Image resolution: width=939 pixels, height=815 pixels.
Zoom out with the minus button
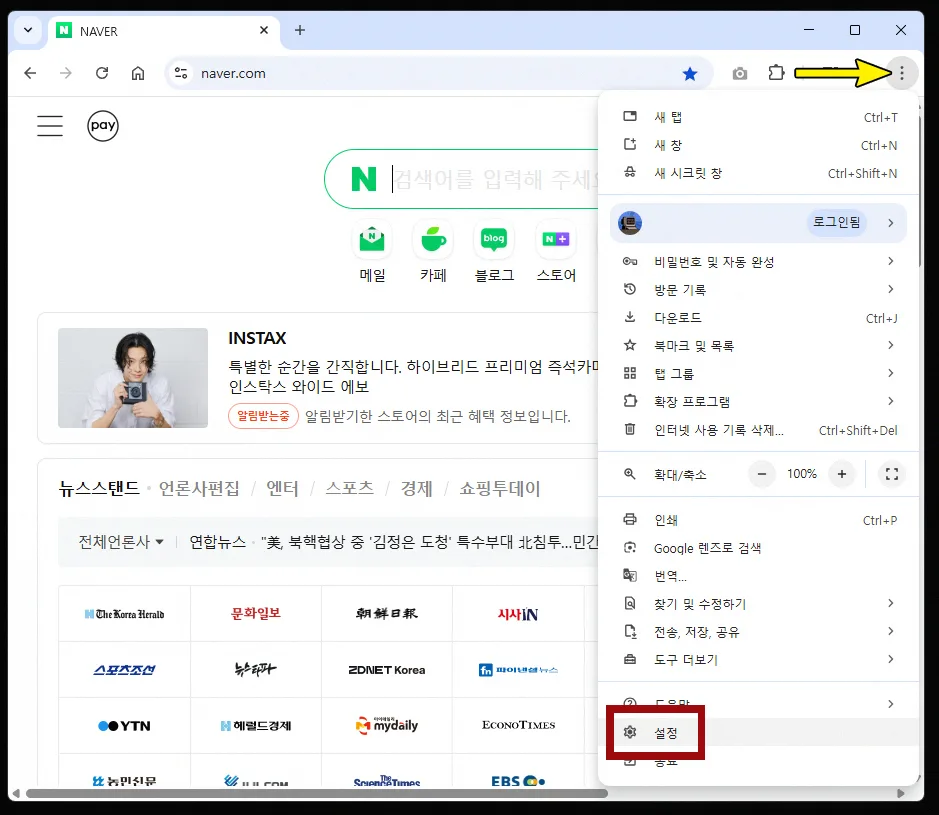(762, 474)
